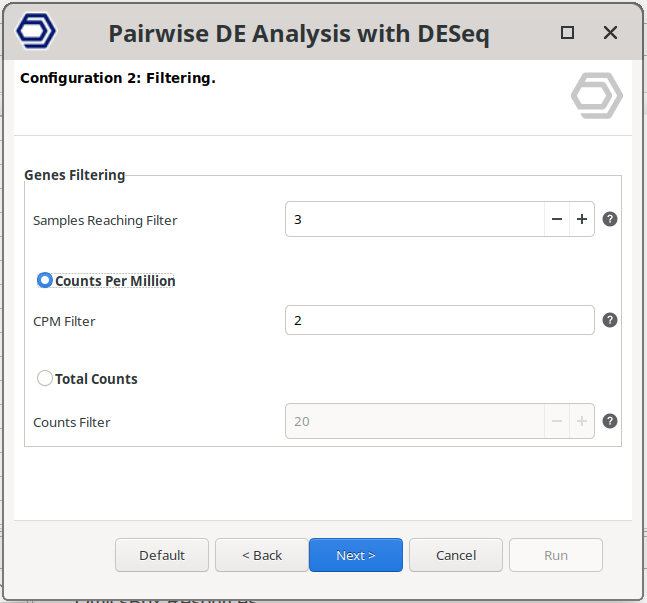
Task: Proceed with the Next button
Action: [x=356, y=555]
